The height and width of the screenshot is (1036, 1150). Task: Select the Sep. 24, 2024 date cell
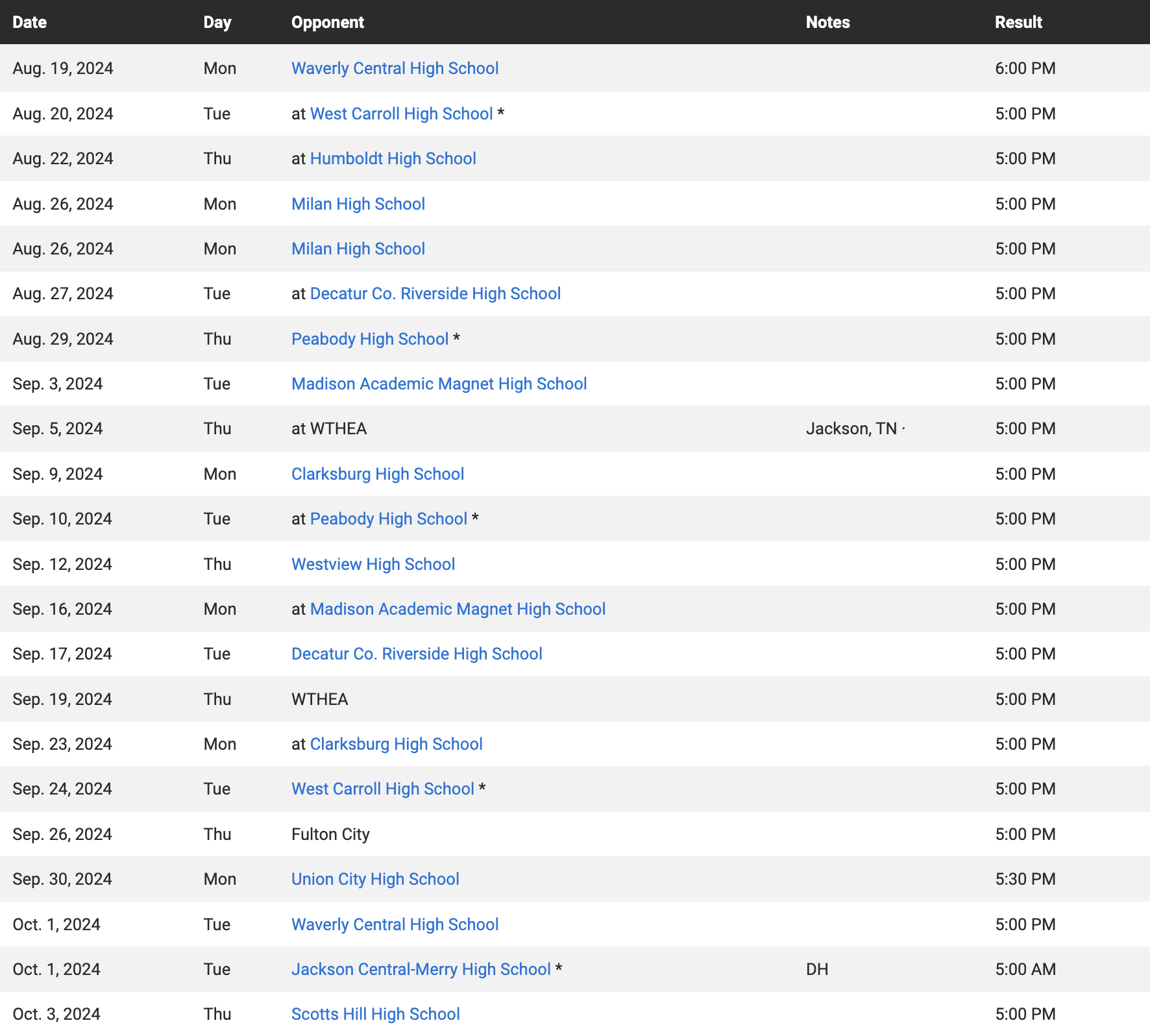click(x=62, y=789)
